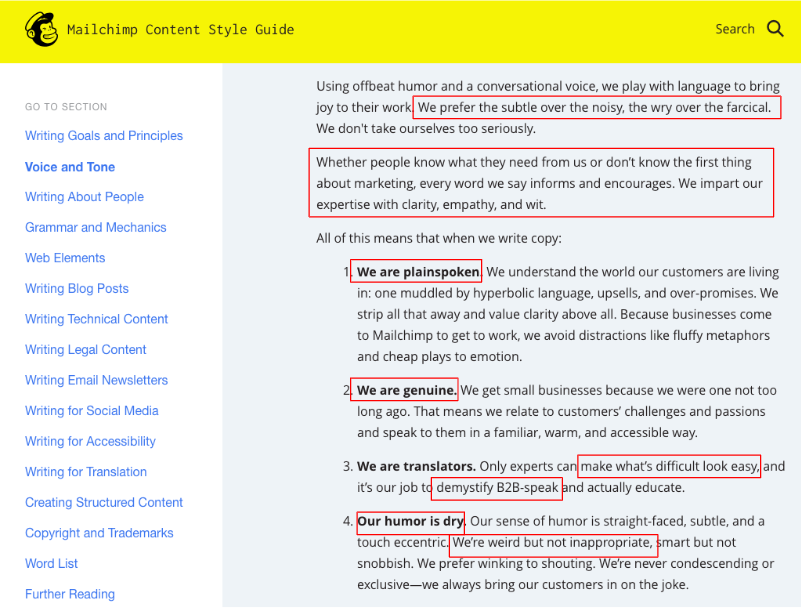
Task: Go to Writing for Accessibility
Action: click(x=90, y=441)
